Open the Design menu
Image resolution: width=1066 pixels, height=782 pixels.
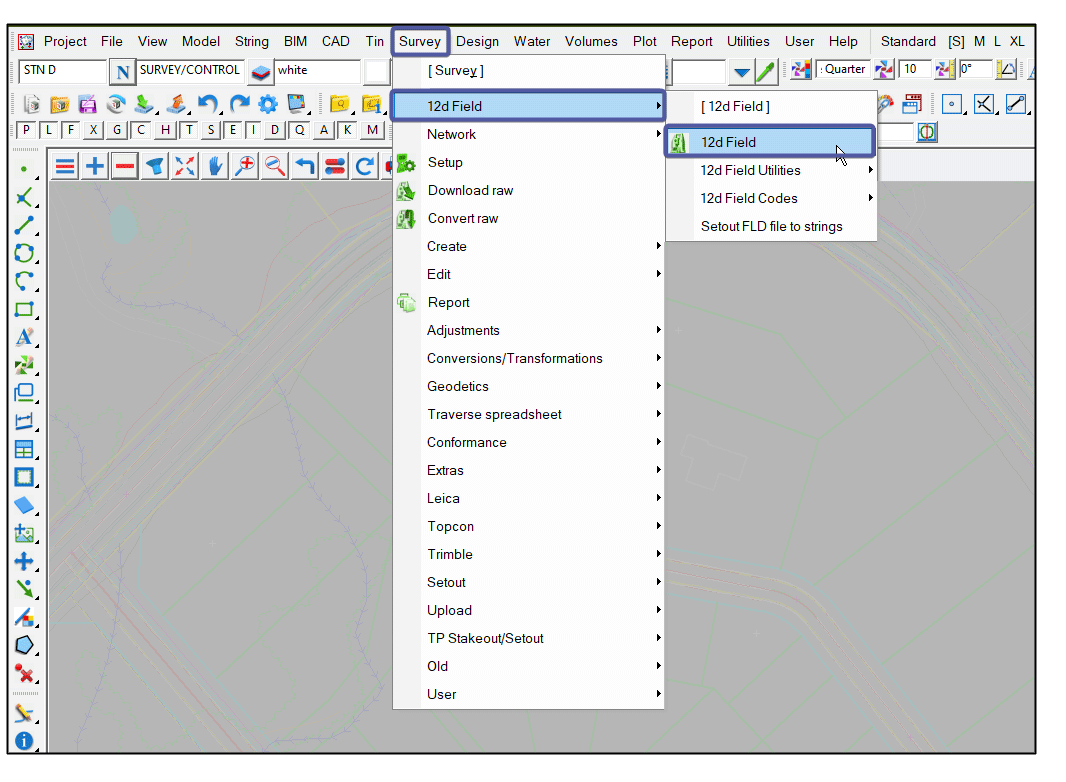pyautogui.click(x=477, y=41)
